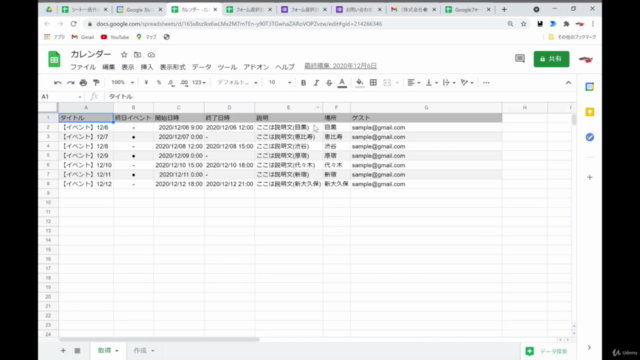Open Google Keep side panel icon

(589, 112)
